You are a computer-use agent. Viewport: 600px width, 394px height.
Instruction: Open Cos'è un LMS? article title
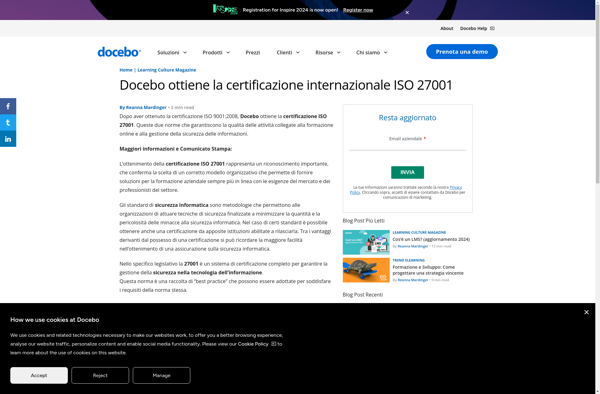(431, 239)
